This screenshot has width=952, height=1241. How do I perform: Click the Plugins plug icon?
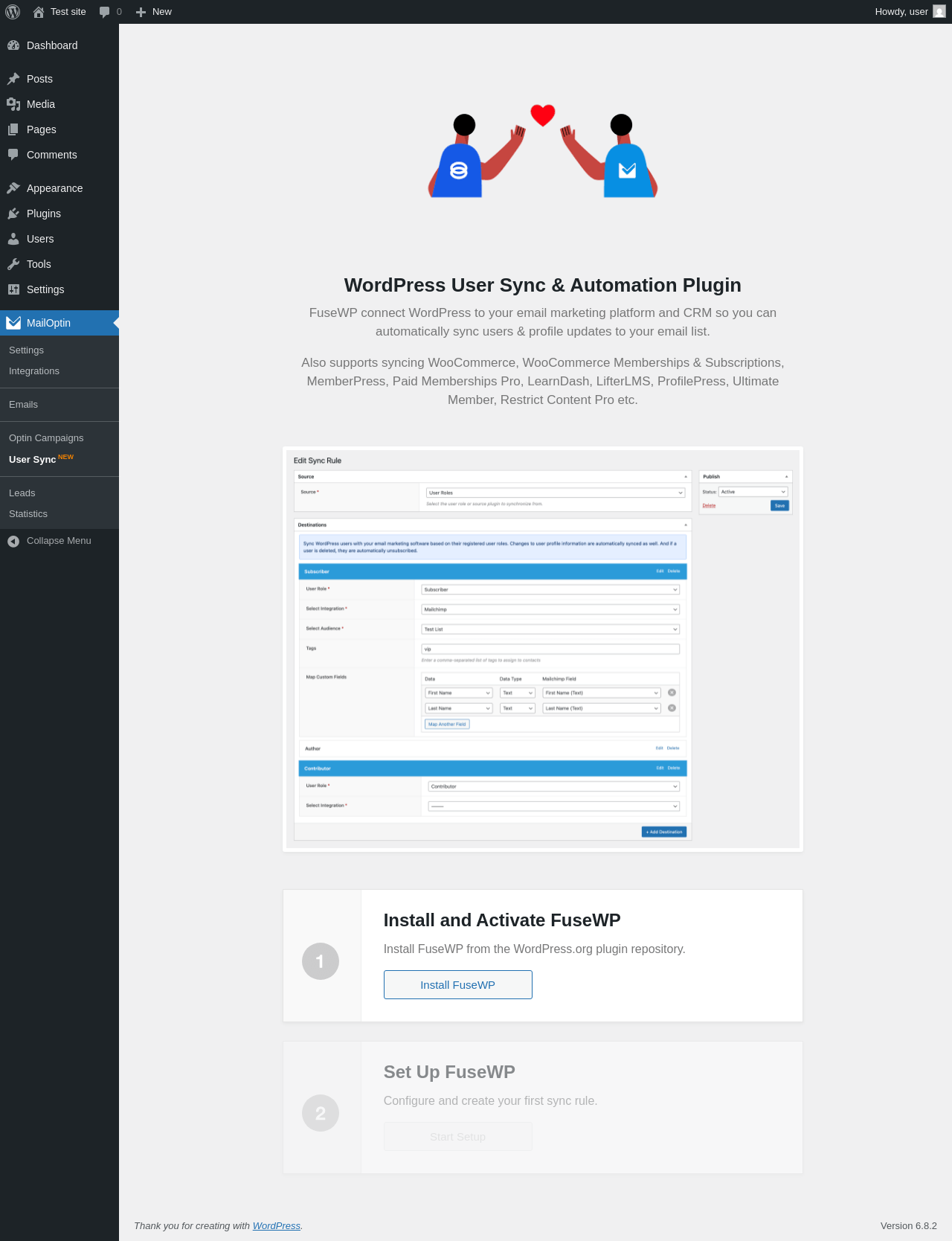13,214
